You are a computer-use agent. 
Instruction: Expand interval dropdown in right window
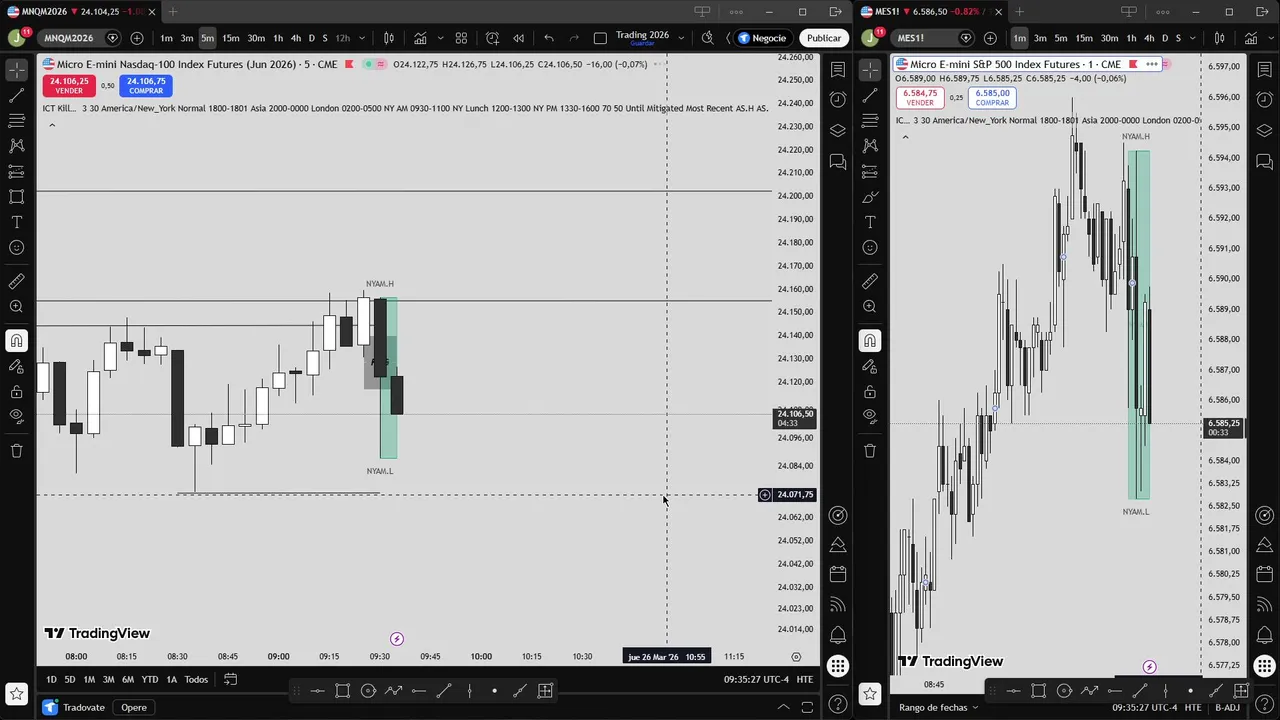(1195, 38)
